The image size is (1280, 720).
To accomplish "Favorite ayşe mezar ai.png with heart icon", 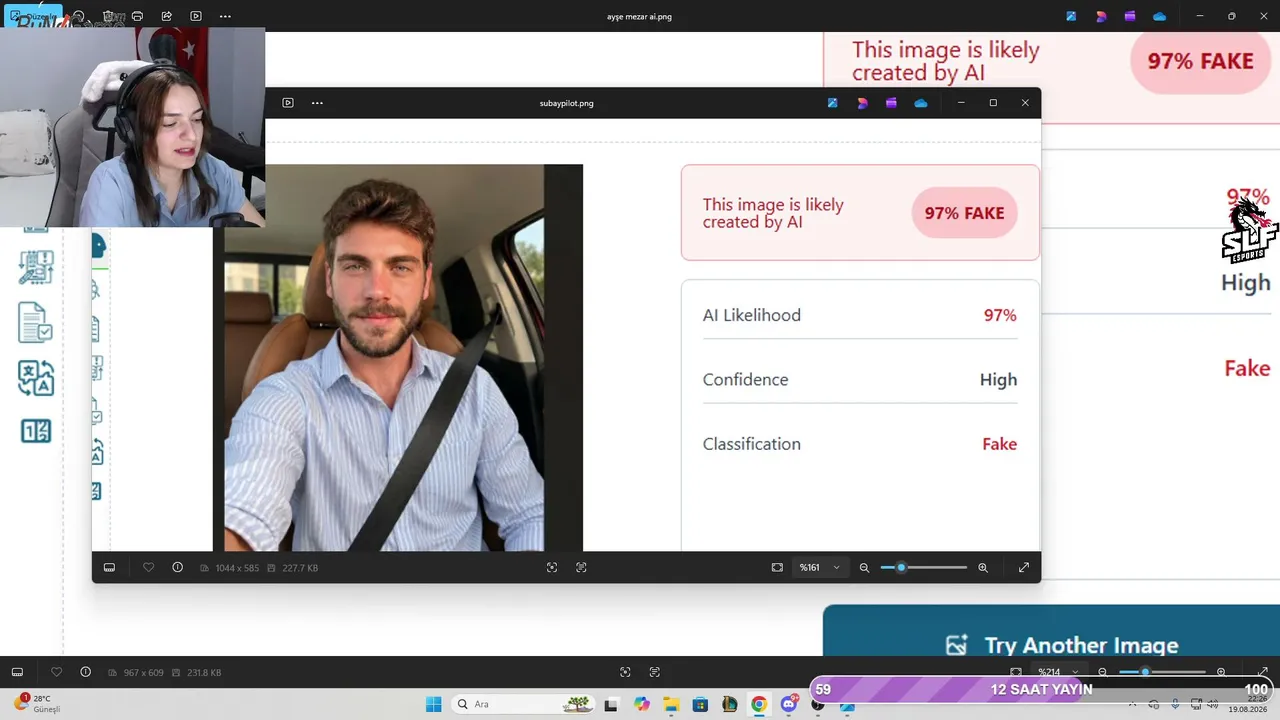I will (56, 672).
